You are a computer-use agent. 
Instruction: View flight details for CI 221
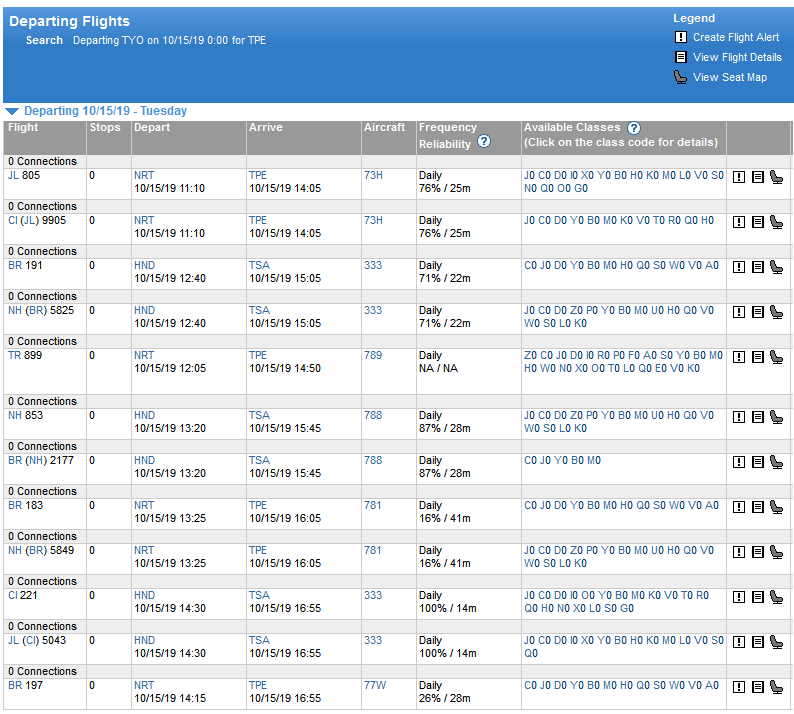tap(758, 598)
